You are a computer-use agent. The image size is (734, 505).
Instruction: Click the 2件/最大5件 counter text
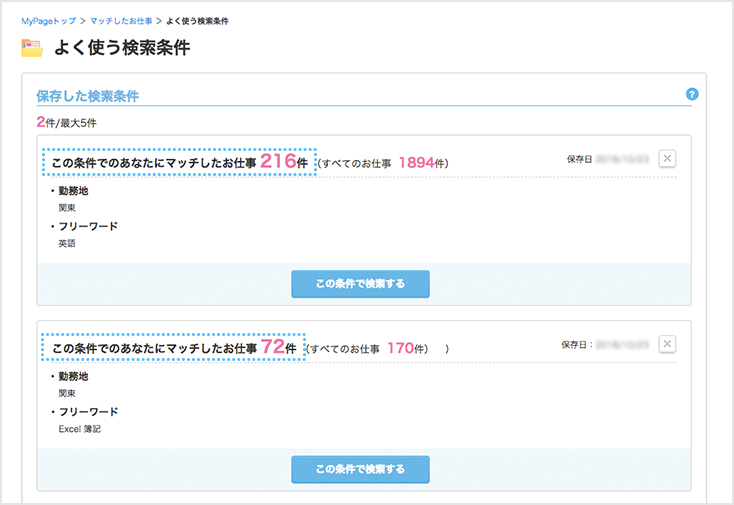66,122
